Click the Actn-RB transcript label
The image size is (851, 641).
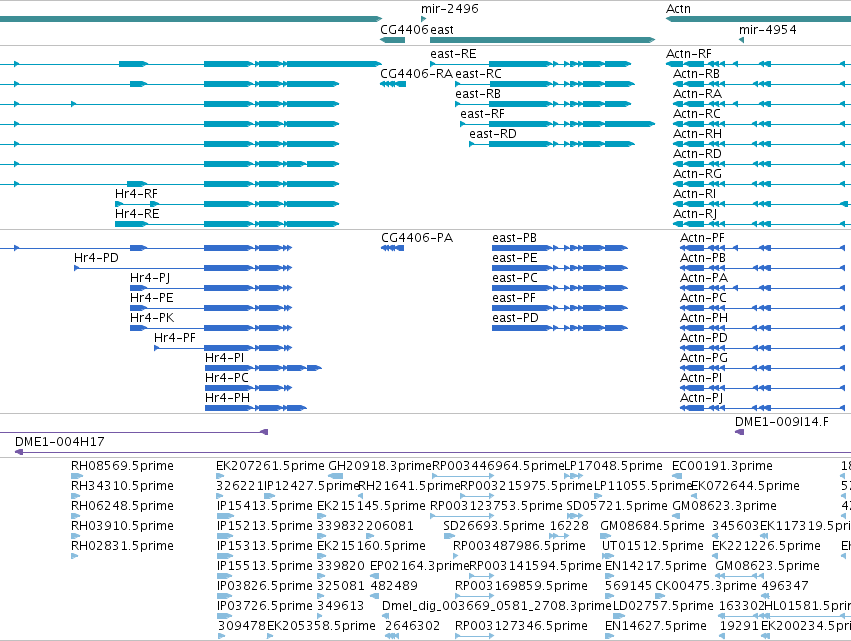696,74
